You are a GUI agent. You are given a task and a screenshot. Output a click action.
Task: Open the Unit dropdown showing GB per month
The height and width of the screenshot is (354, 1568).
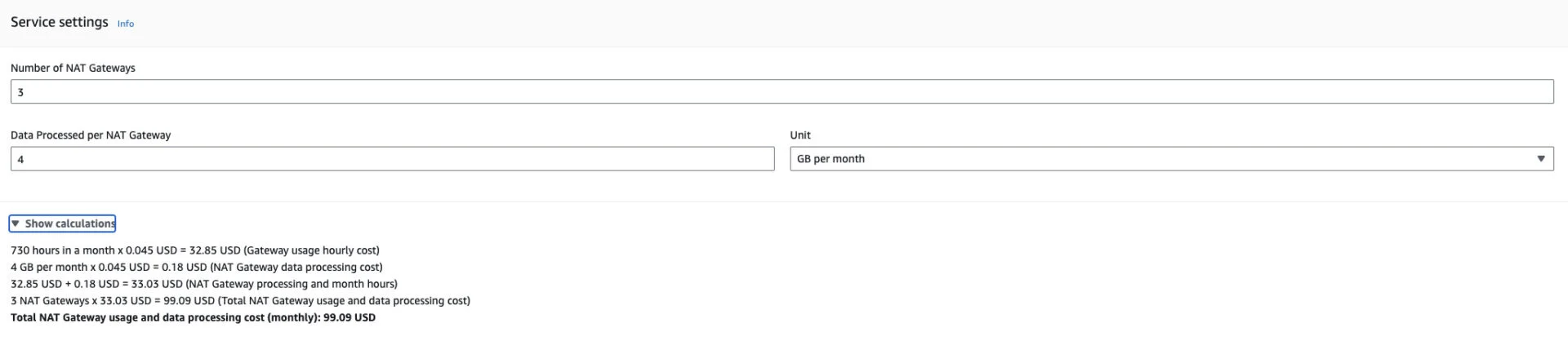(1170, 159)
